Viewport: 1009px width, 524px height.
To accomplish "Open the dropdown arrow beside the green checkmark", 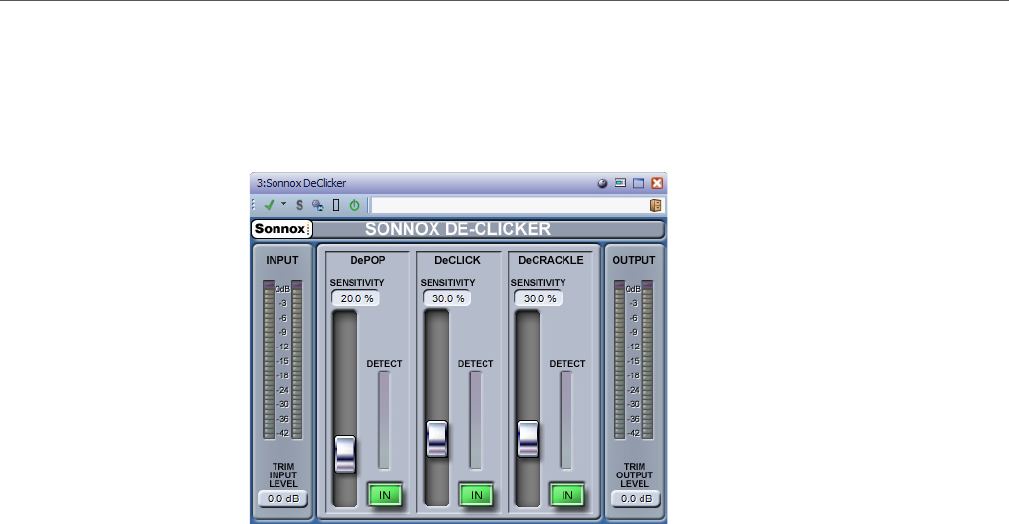I will (283, 204).
